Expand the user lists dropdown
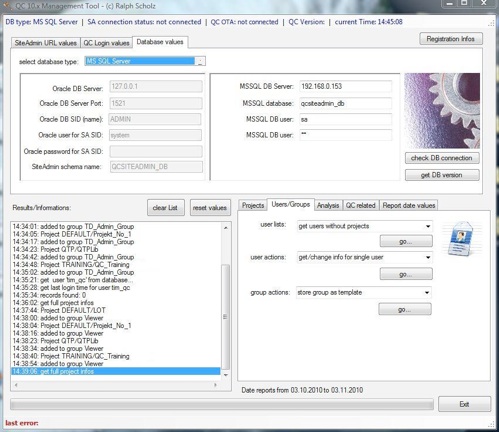The width and height of the screenshot is (499, 432). point(428,226)
